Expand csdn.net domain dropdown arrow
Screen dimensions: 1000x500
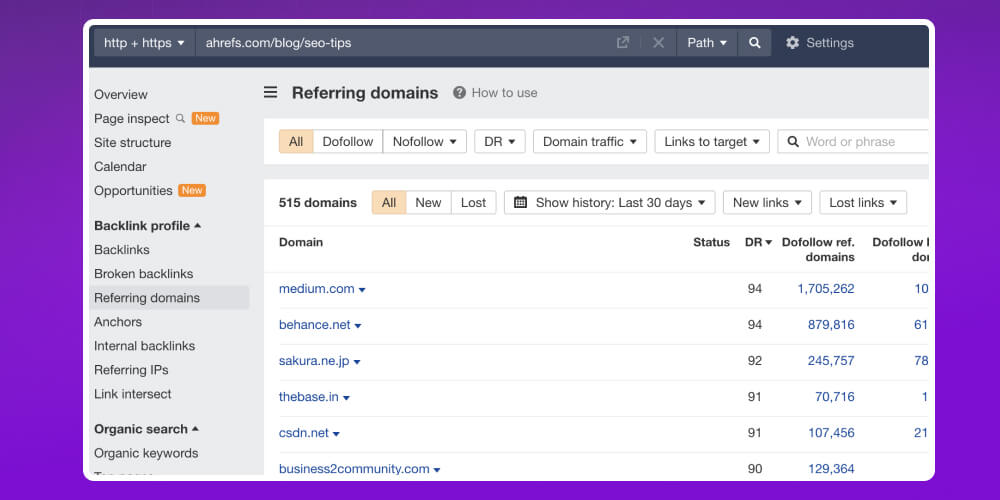pyautogui.click(x=336, y=434)
